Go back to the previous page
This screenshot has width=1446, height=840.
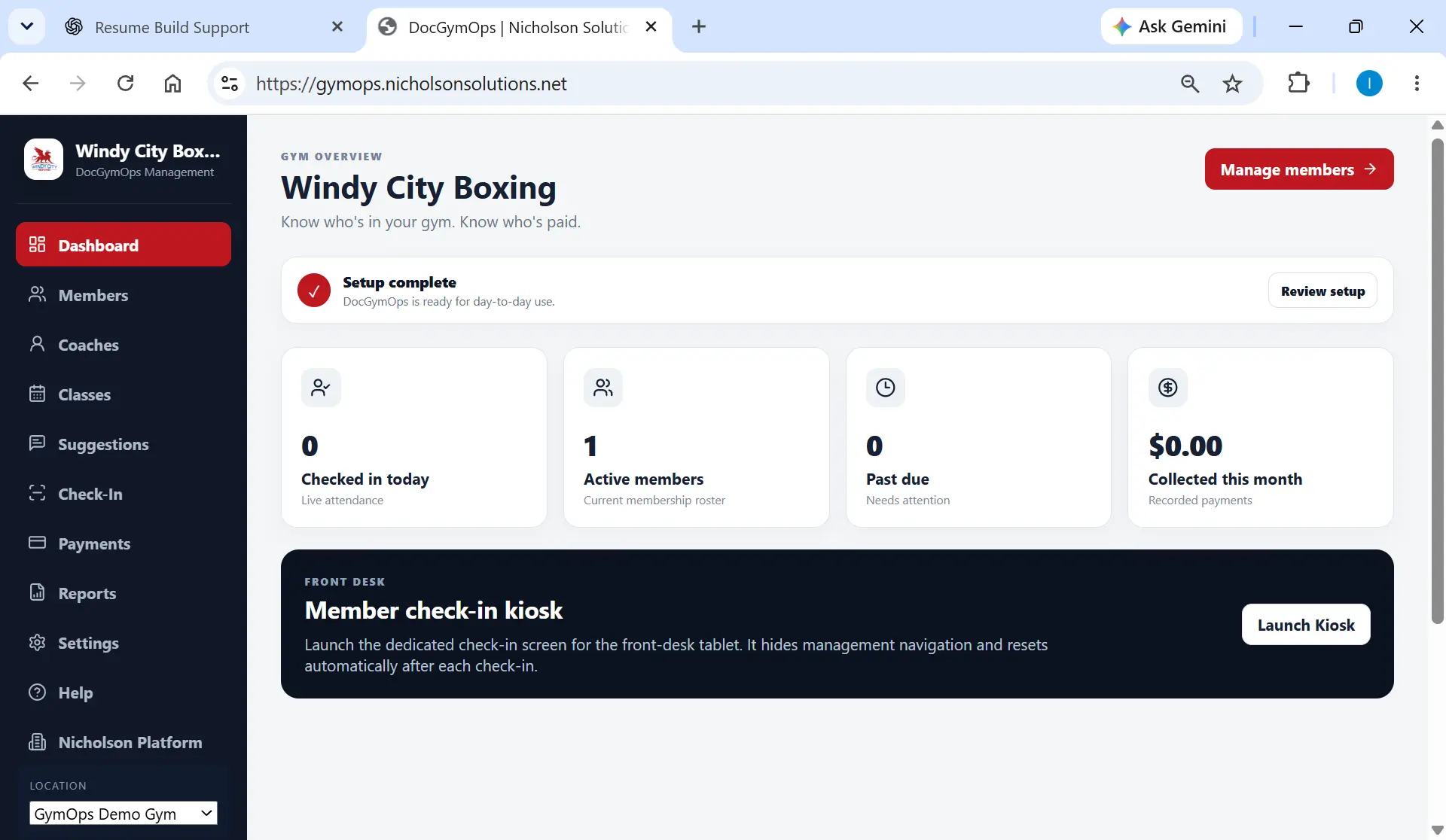[x=30, y=83]
